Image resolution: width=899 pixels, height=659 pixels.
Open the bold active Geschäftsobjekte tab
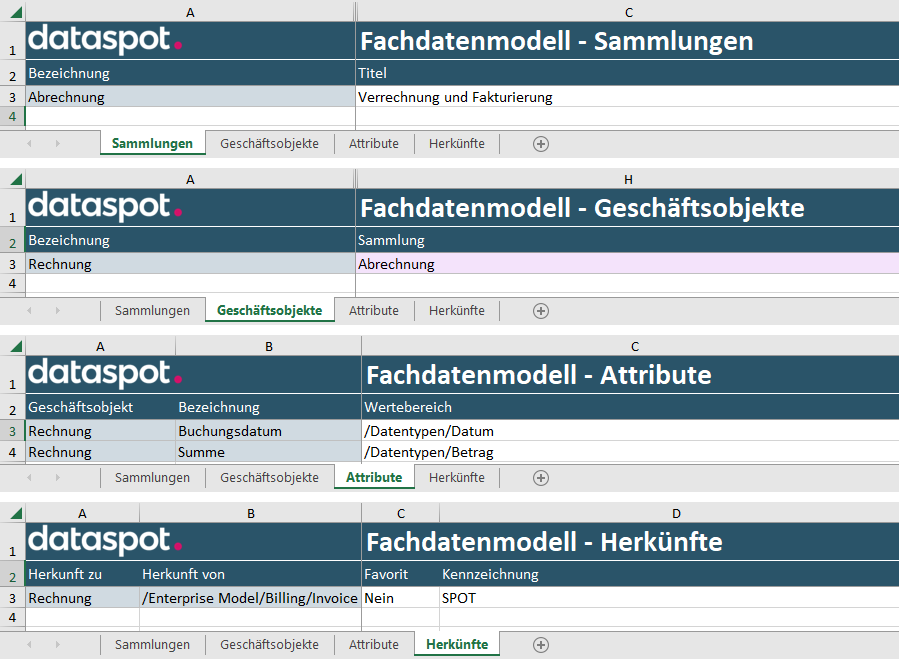(269, 311)
